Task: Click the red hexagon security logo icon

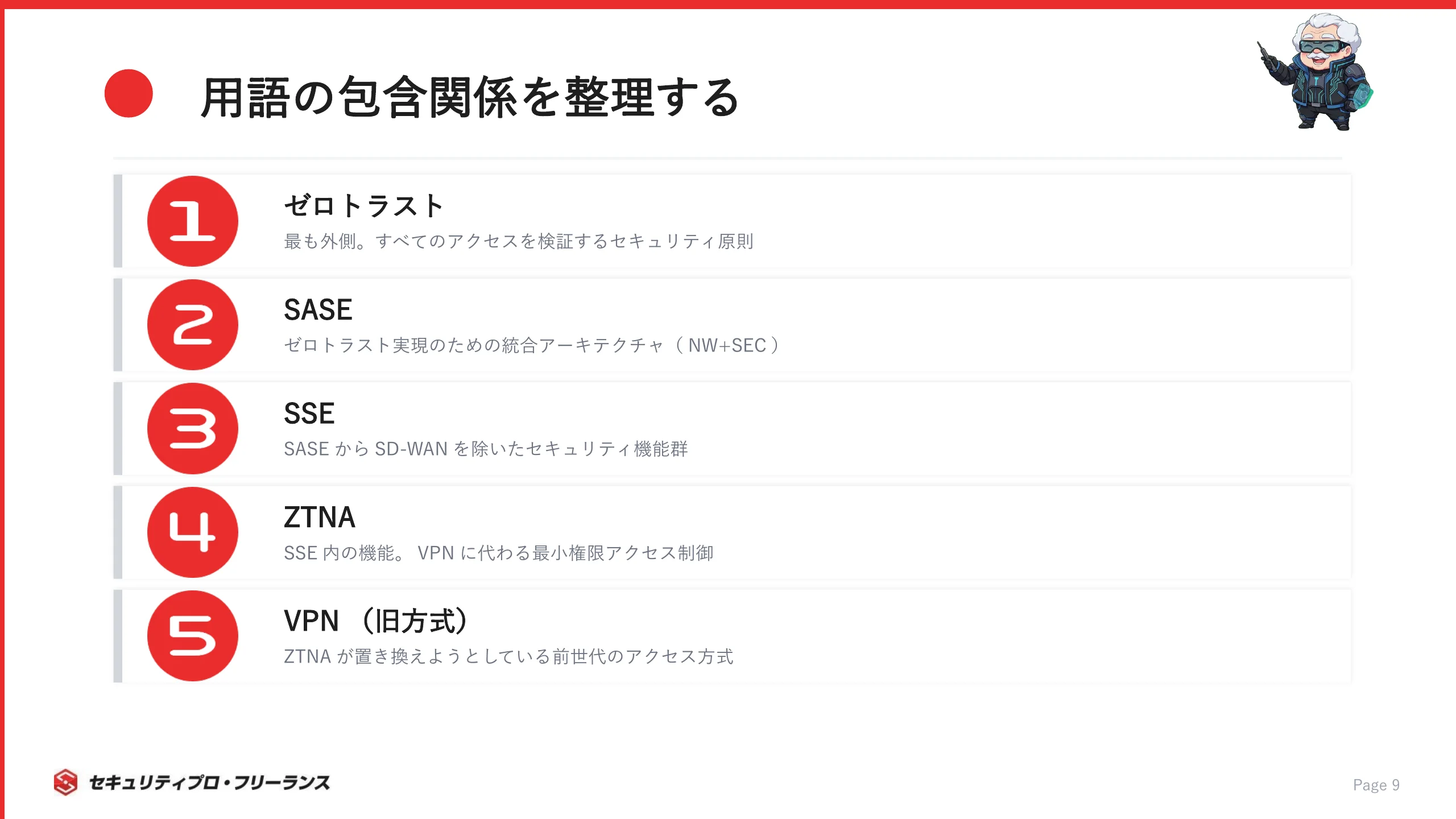Action: click(x=65, y=782)
